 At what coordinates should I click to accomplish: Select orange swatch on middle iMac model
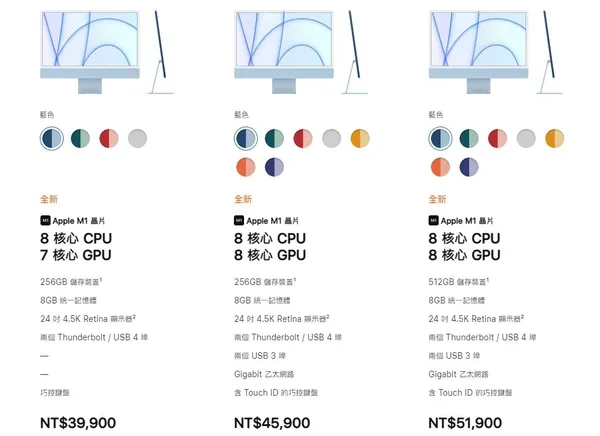click(246, 167)
